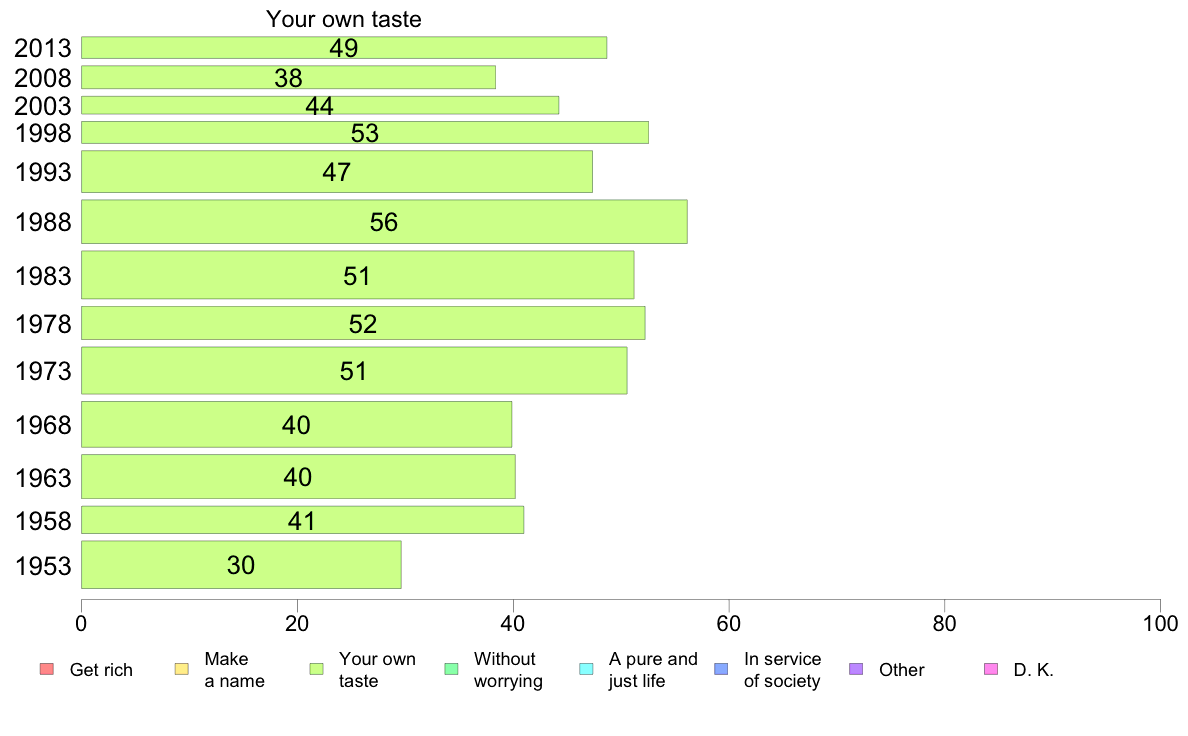Select the 2008 bar with value 38

pos(288,77)
